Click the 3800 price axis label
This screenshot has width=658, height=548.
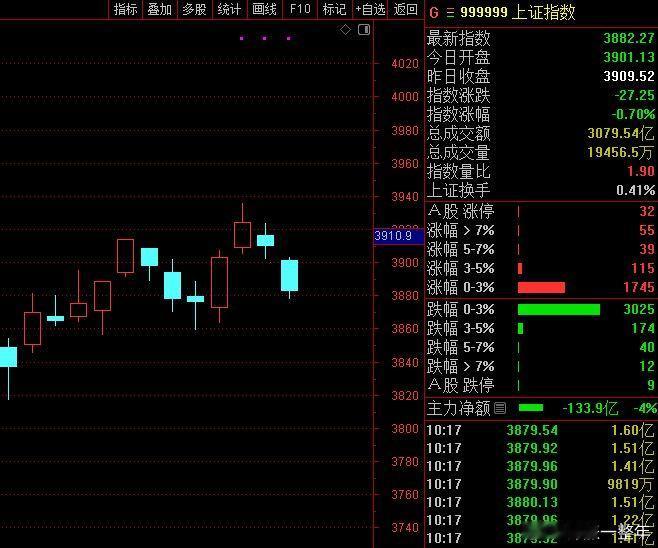pyautogui.click(x=405, y=429)
